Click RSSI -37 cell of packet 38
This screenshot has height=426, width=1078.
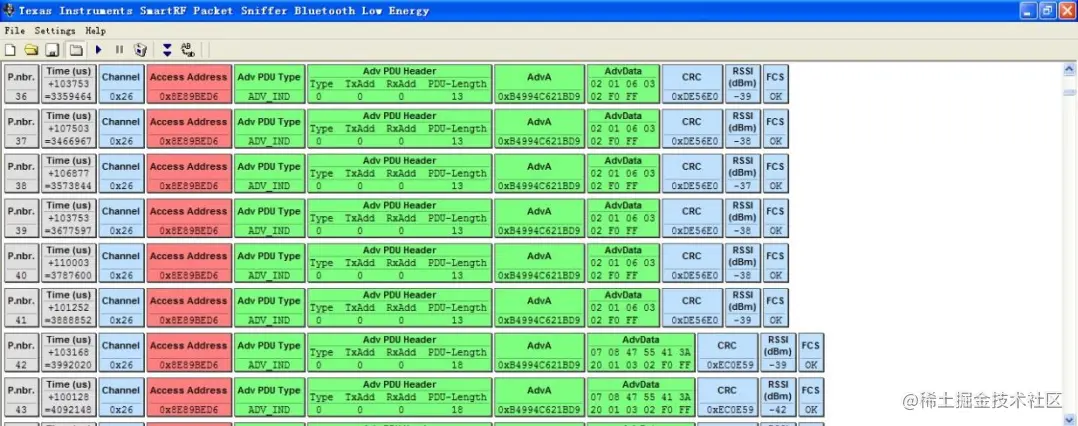pos(742,173)
